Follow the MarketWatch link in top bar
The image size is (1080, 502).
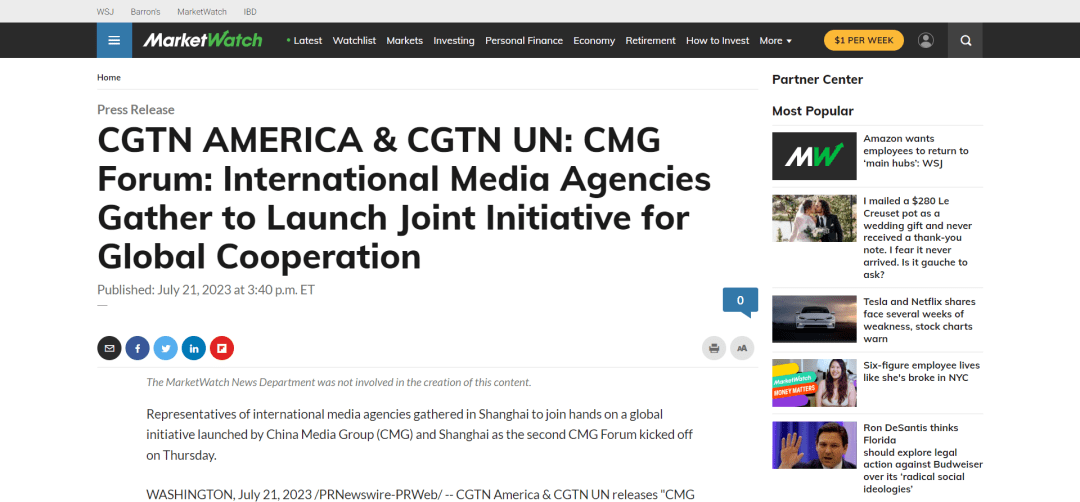click(x=202, y=12)
